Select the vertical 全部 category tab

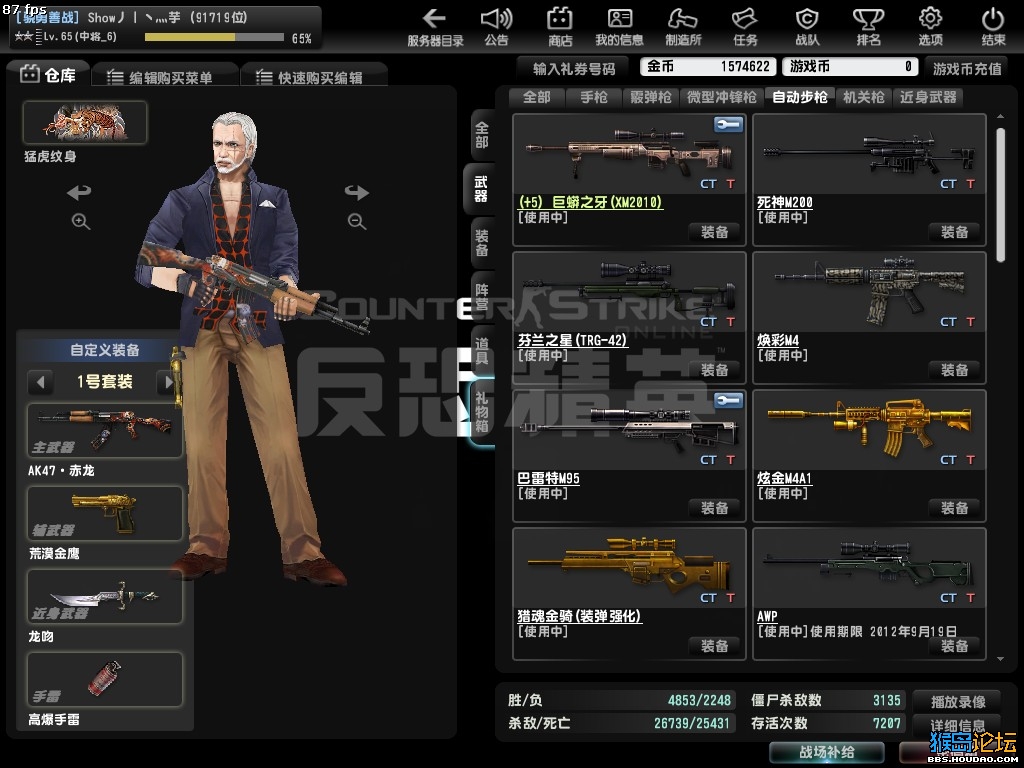point(482,135)
